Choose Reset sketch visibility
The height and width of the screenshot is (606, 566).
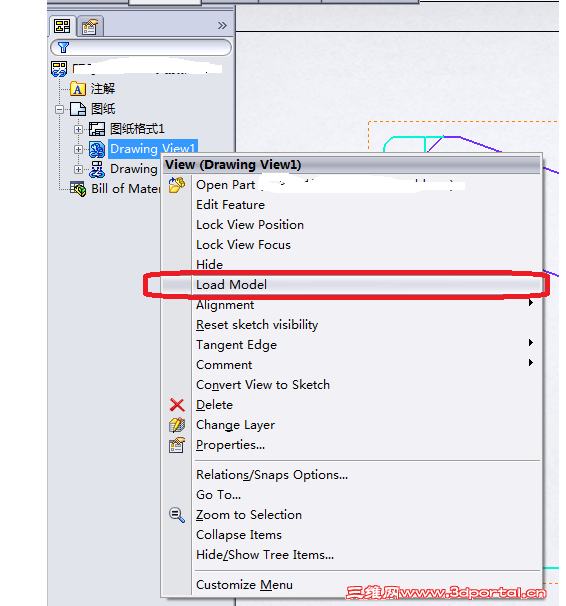pos(257,325)
